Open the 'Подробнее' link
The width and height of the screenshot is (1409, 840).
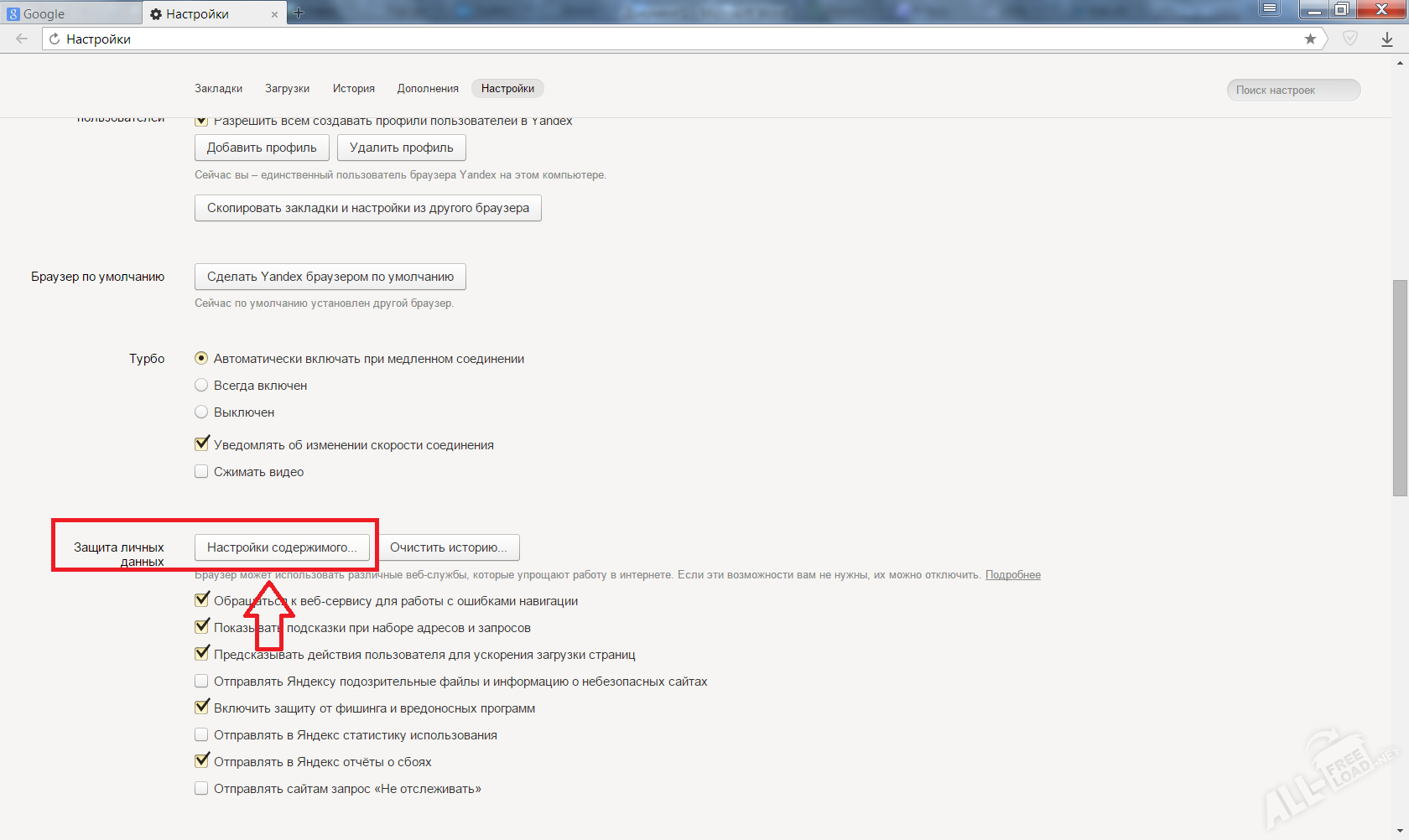1012,575
